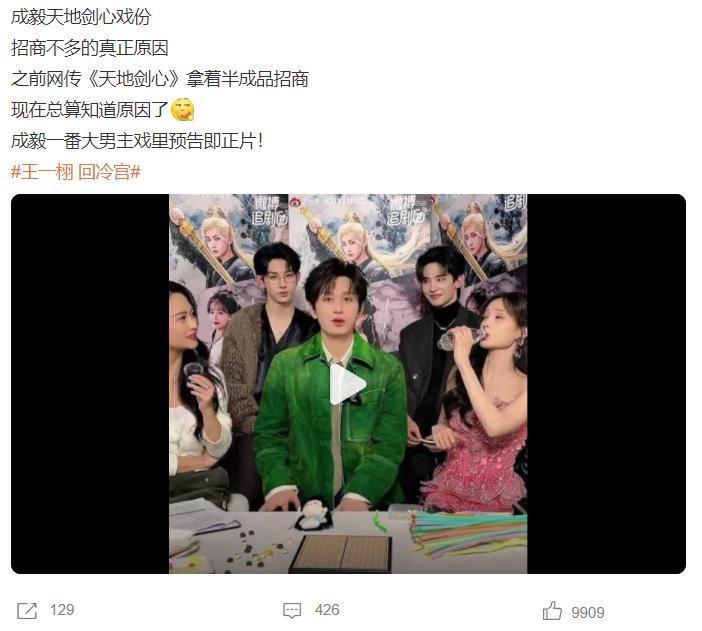Click the Weibo logo watermark in the video
Image resolution: width=702 pixels, height=631 pixels.
coord(295,202)
